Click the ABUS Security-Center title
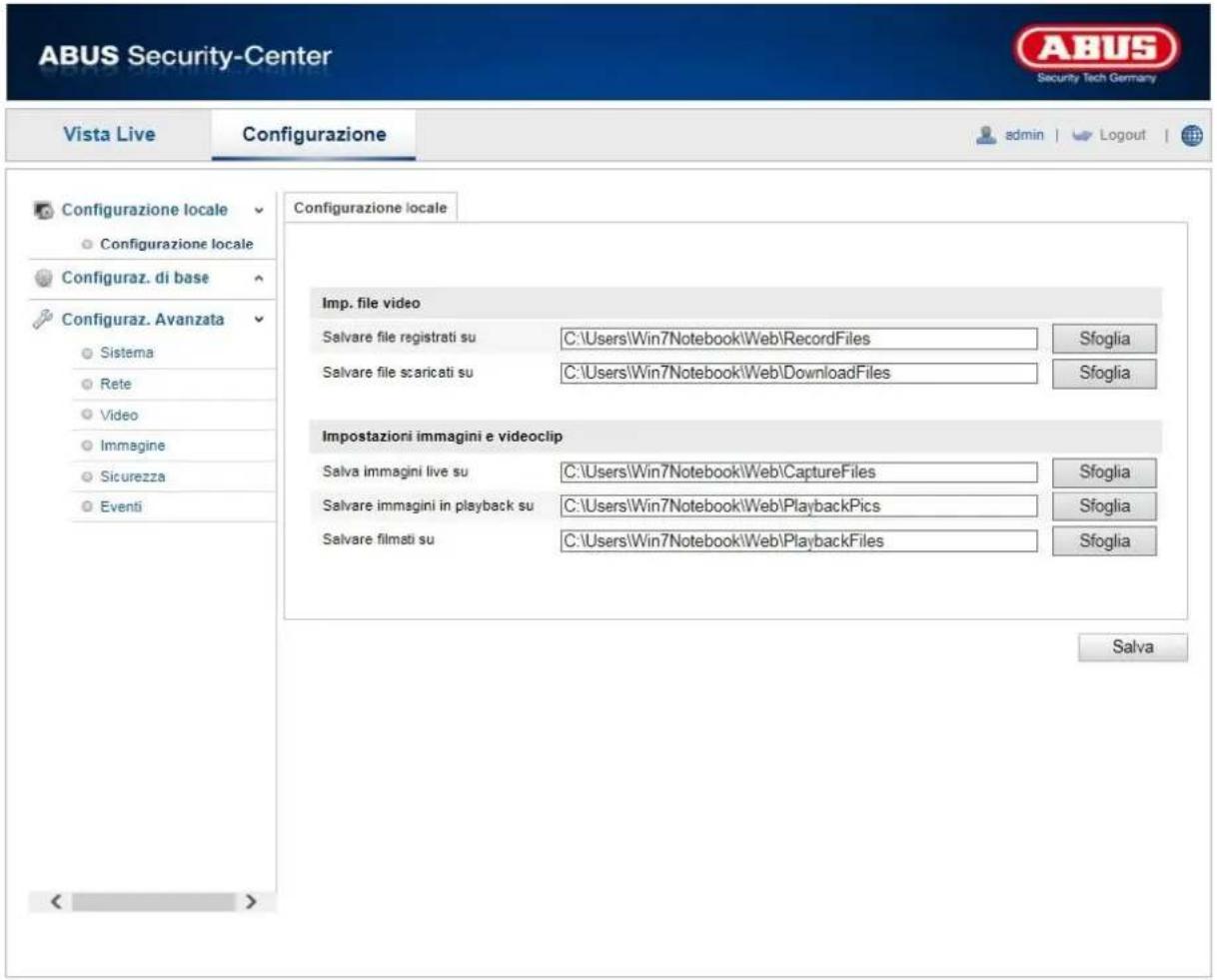This screenshot has height=980, width=1217. pos(185,56)
